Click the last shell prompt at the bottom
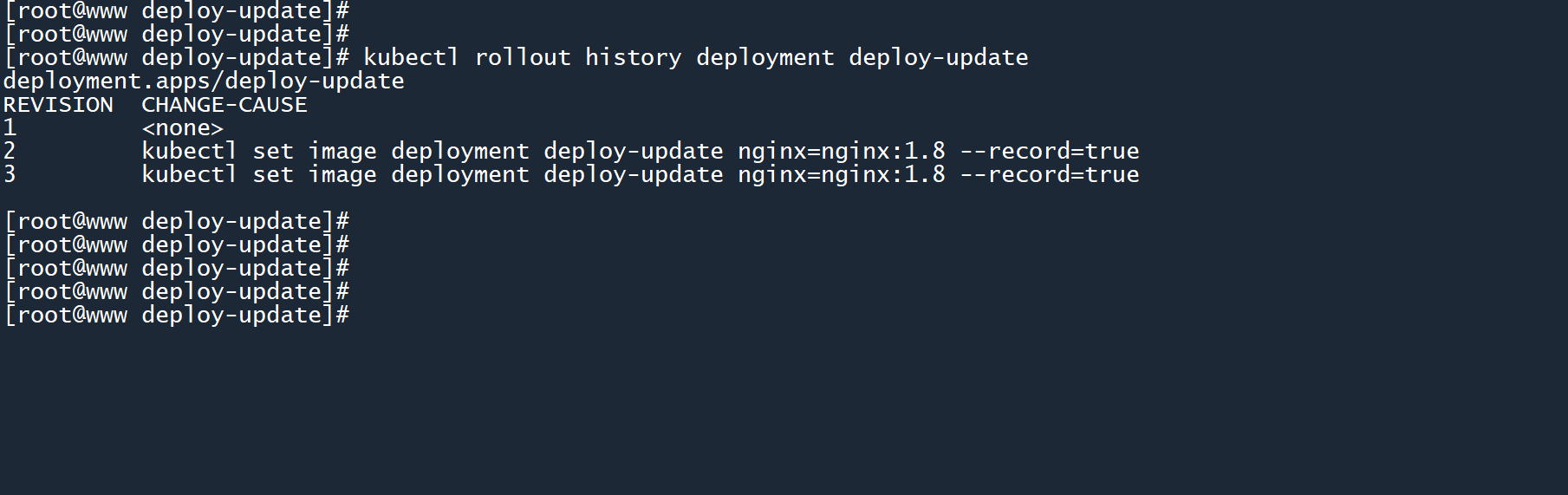Screen dimensions: 1568x495 (177, 316)
